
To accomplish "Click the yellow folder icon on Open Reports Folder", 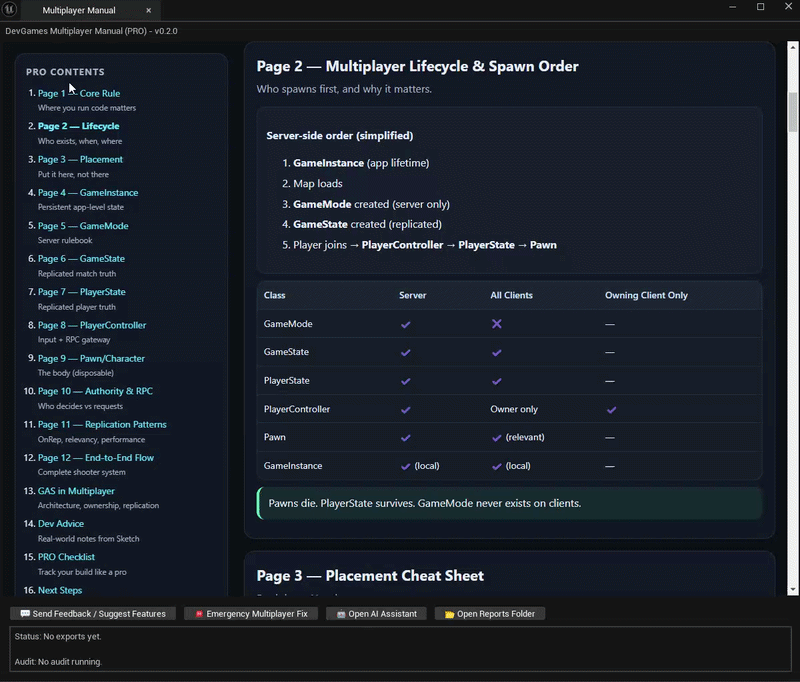I will click(449, 613).
